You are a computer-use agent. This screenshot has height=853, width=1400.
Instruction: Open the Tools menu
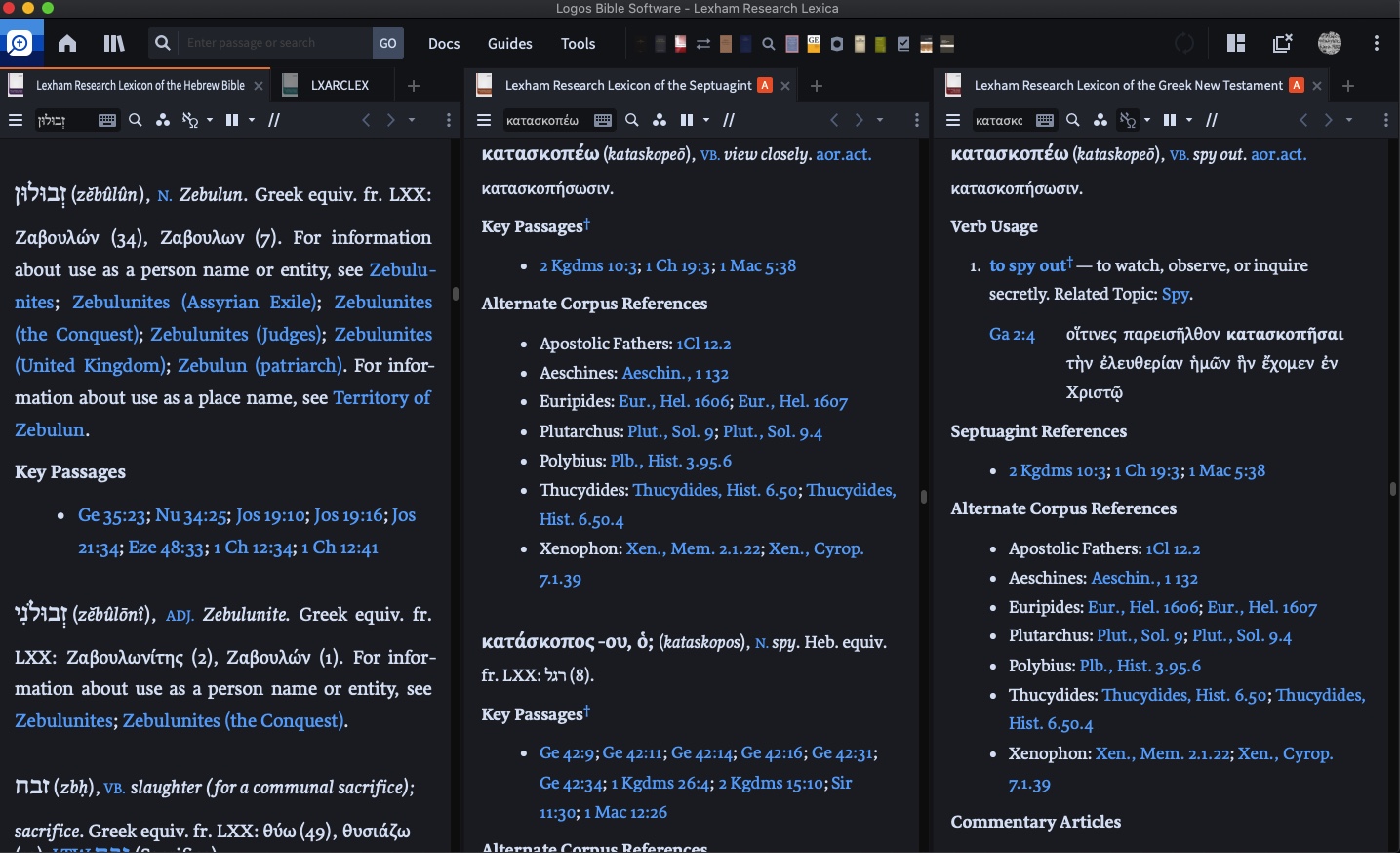(x=578, y=43)
